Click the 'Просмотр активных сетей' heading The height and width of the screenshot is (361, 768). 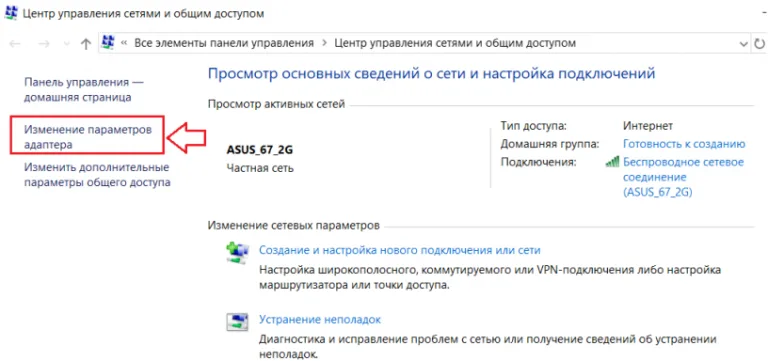tap(276, 104)
